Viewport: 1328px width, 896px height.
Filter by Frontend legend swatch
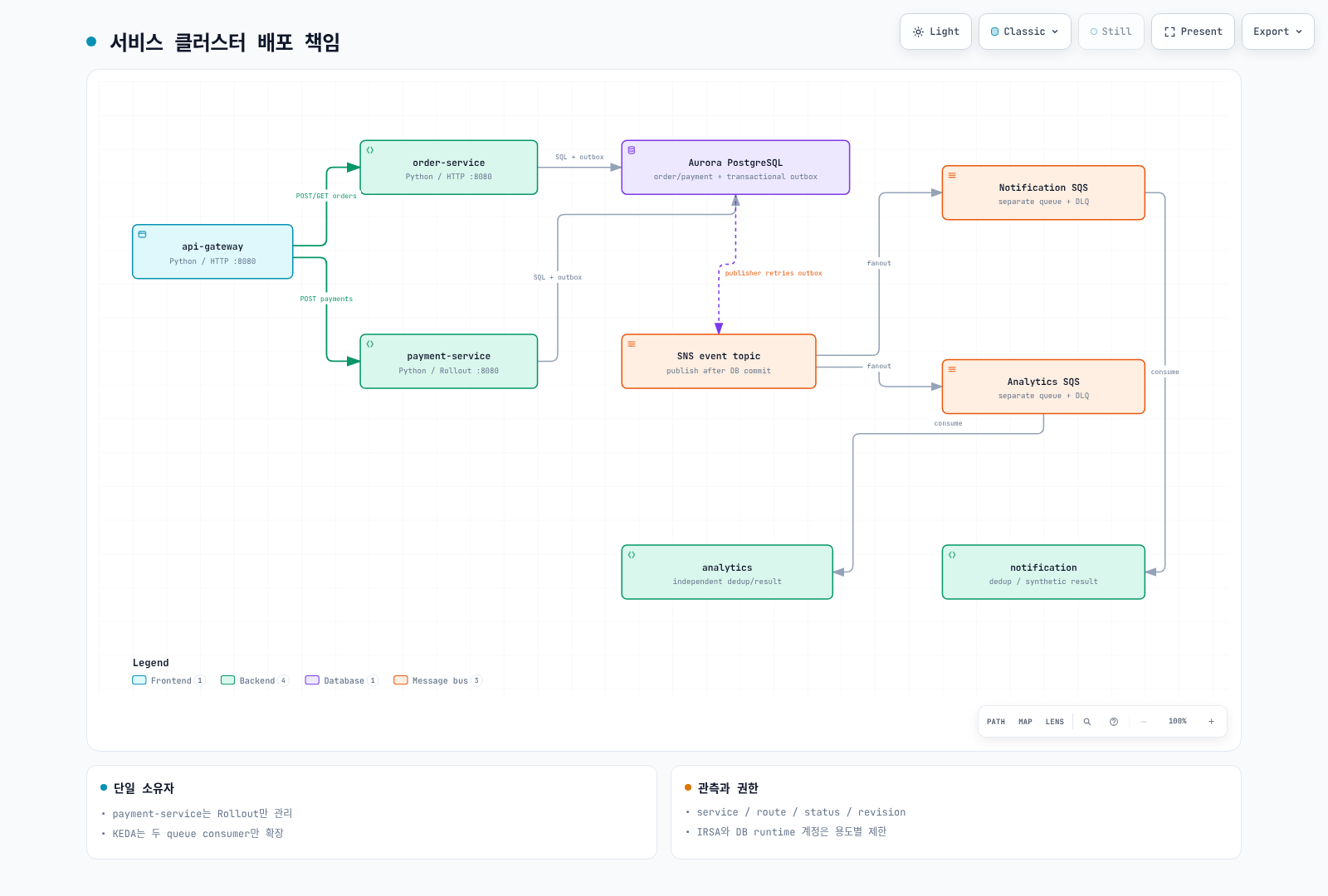coord(139,680)
